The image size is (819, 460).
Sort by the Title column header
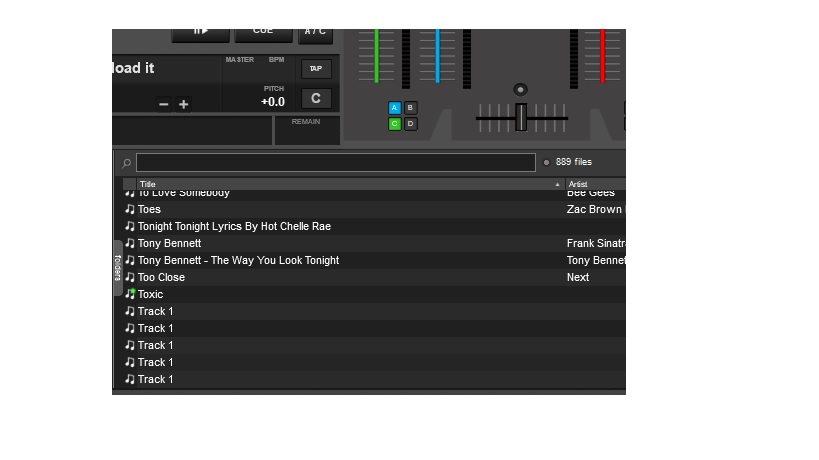(x=350, y=184)
